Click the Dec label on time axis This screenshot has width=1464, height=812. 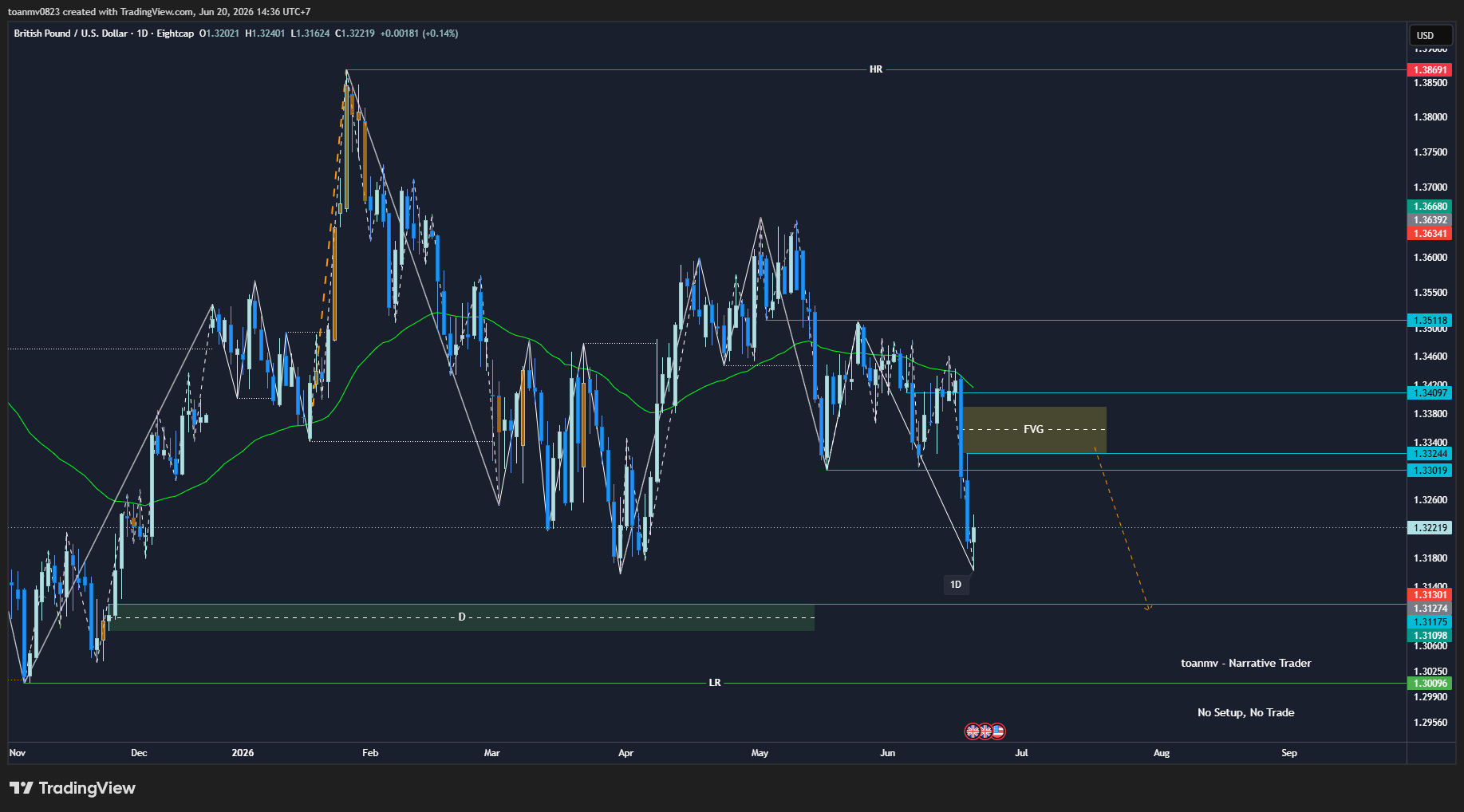point(139,753)
